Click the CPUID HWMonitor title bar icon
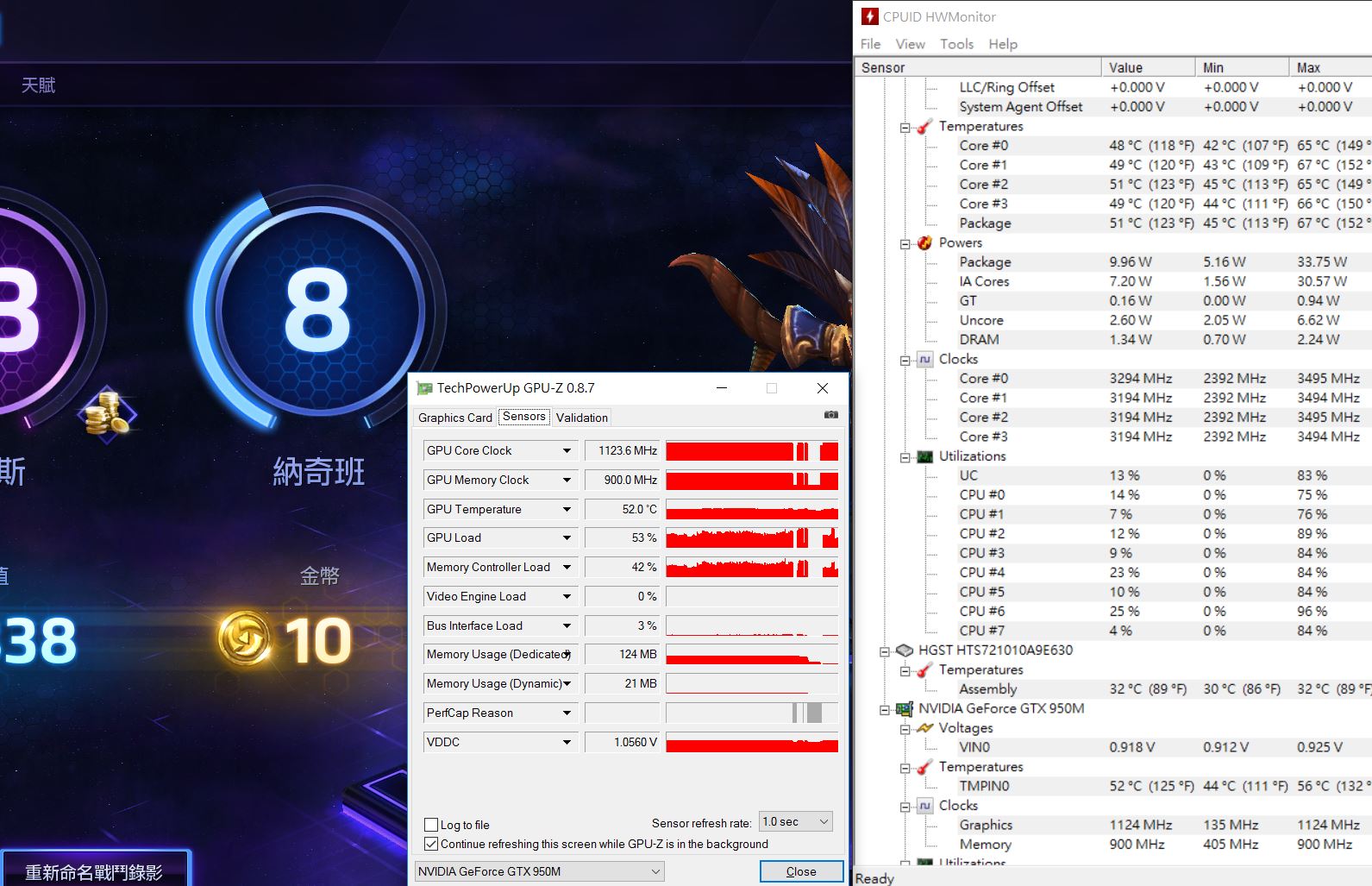 click(870, 16)
